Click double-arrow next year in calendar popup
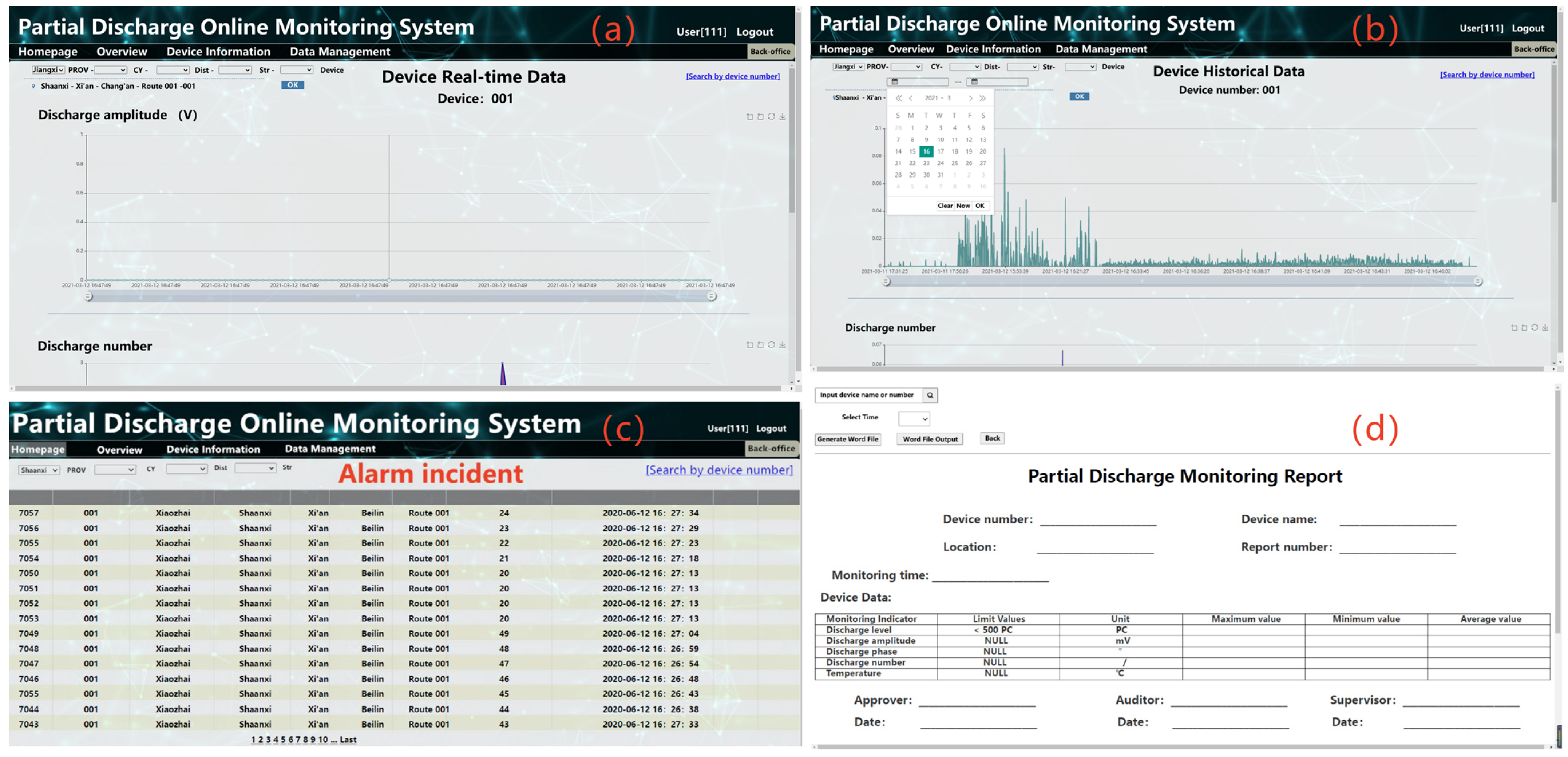The height and width of the screenshot is (757, 1568). 982,98
